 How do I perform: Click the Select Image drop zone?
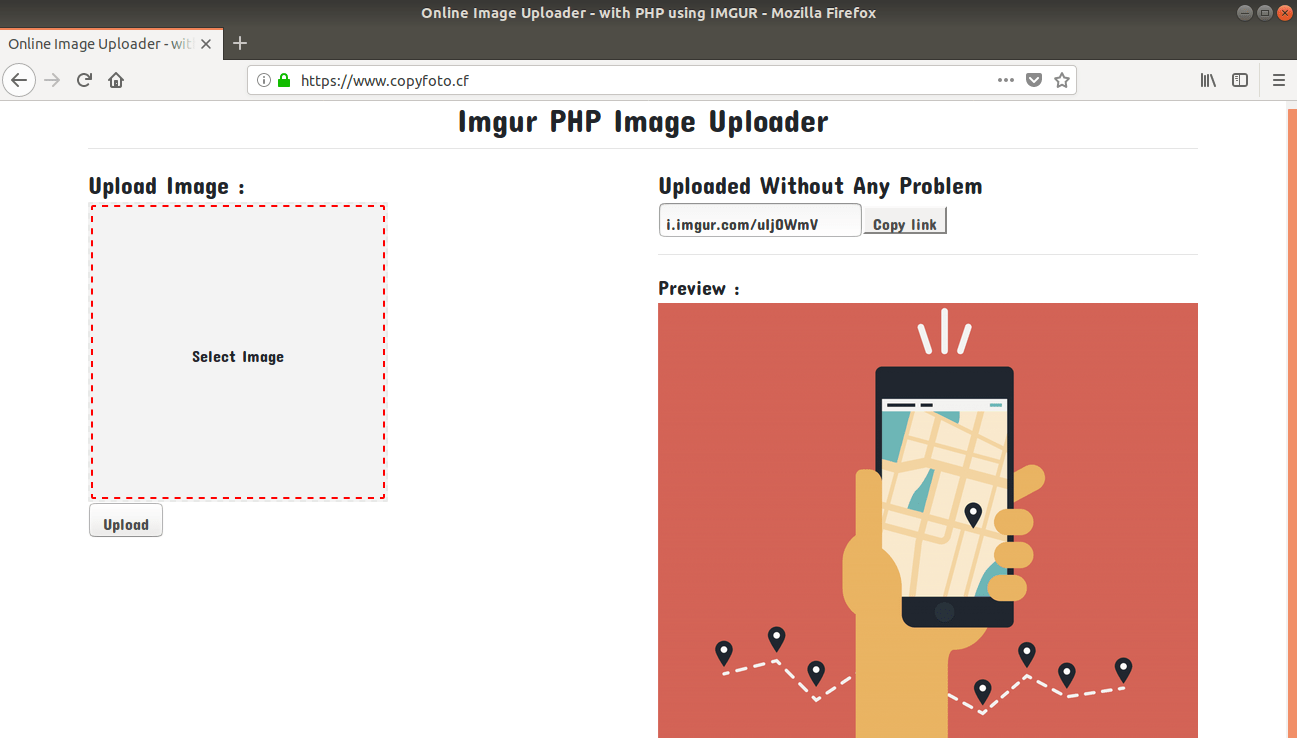[238, 352]
